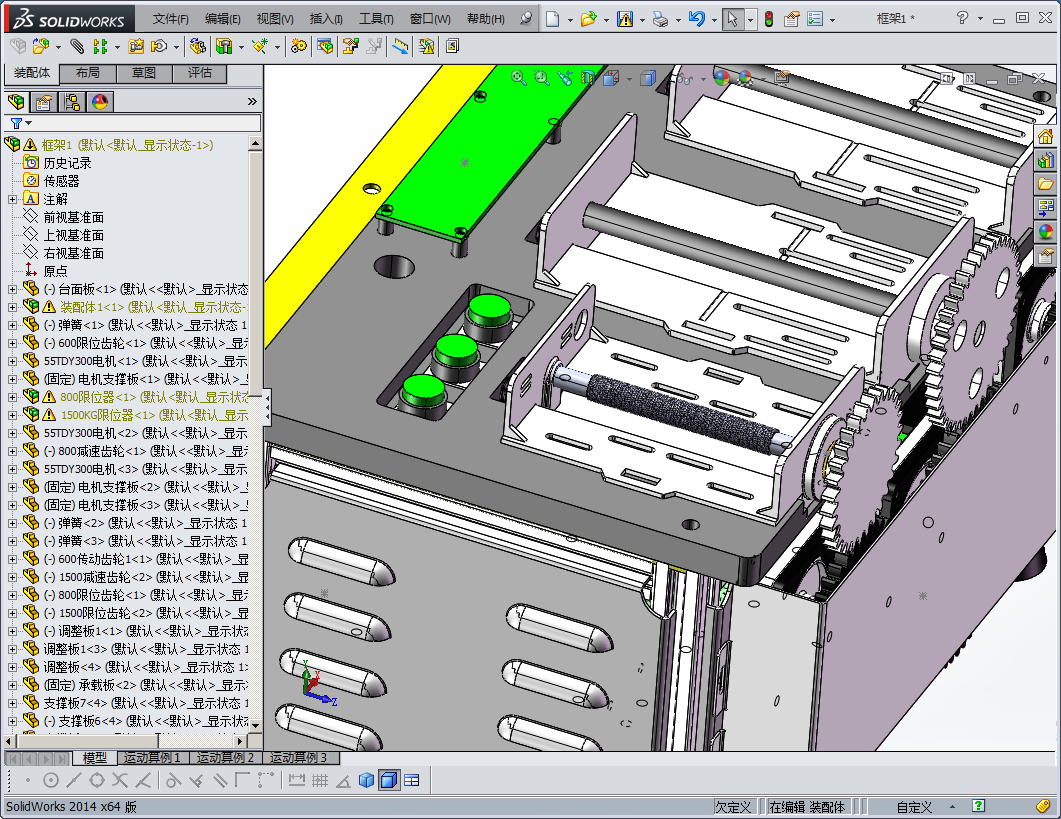Click the Undo arrow icon
This screenshot has height=819, width=1061.
697,19
